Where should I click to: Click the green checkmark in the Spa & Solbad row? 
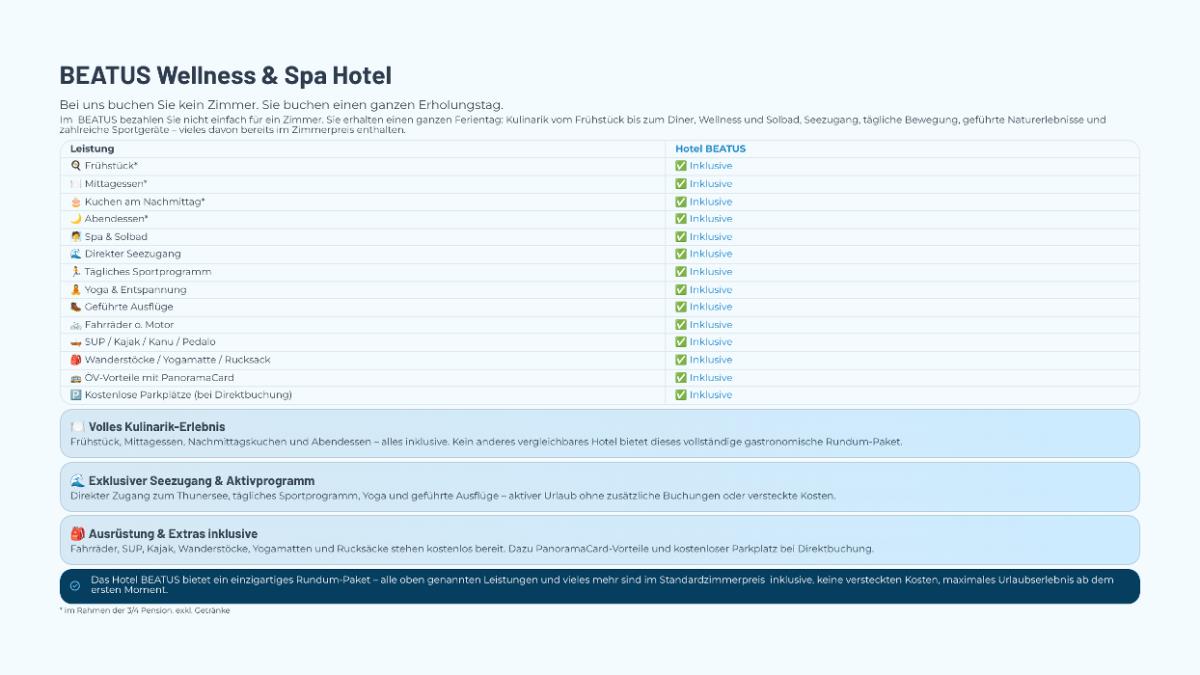click(681, 237)
